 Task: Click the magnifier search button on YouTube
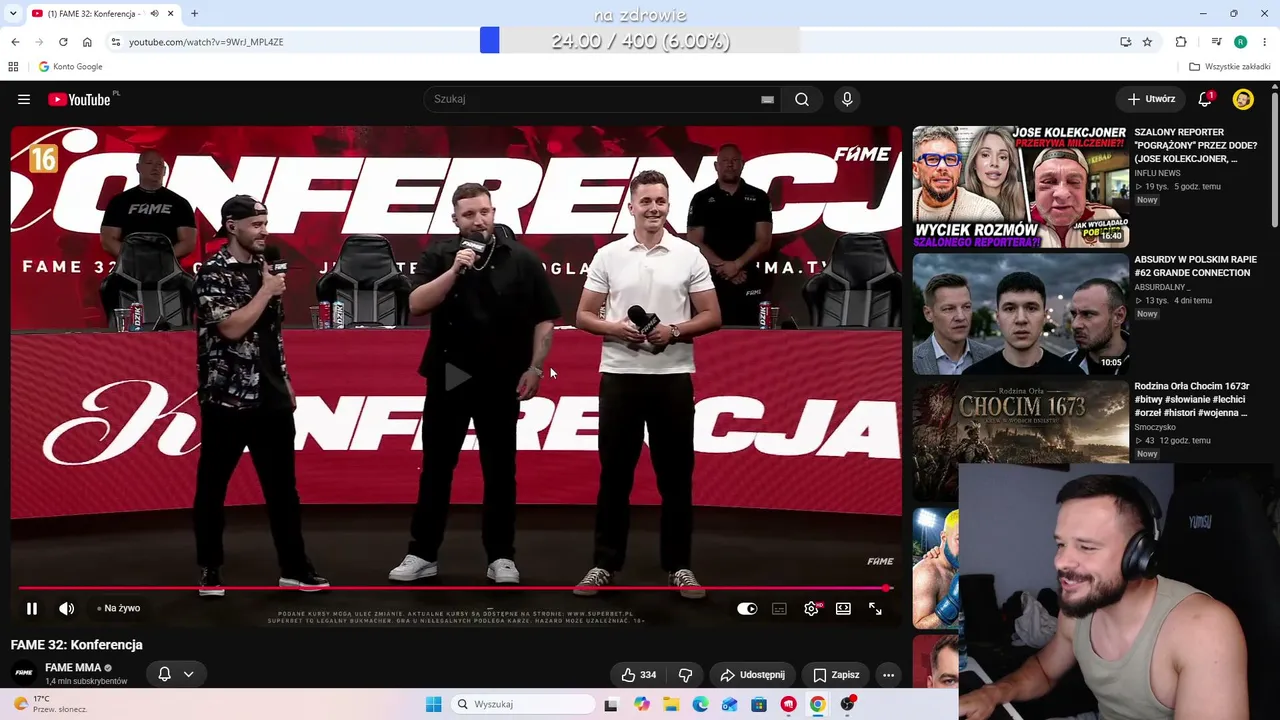coord(802,99)
